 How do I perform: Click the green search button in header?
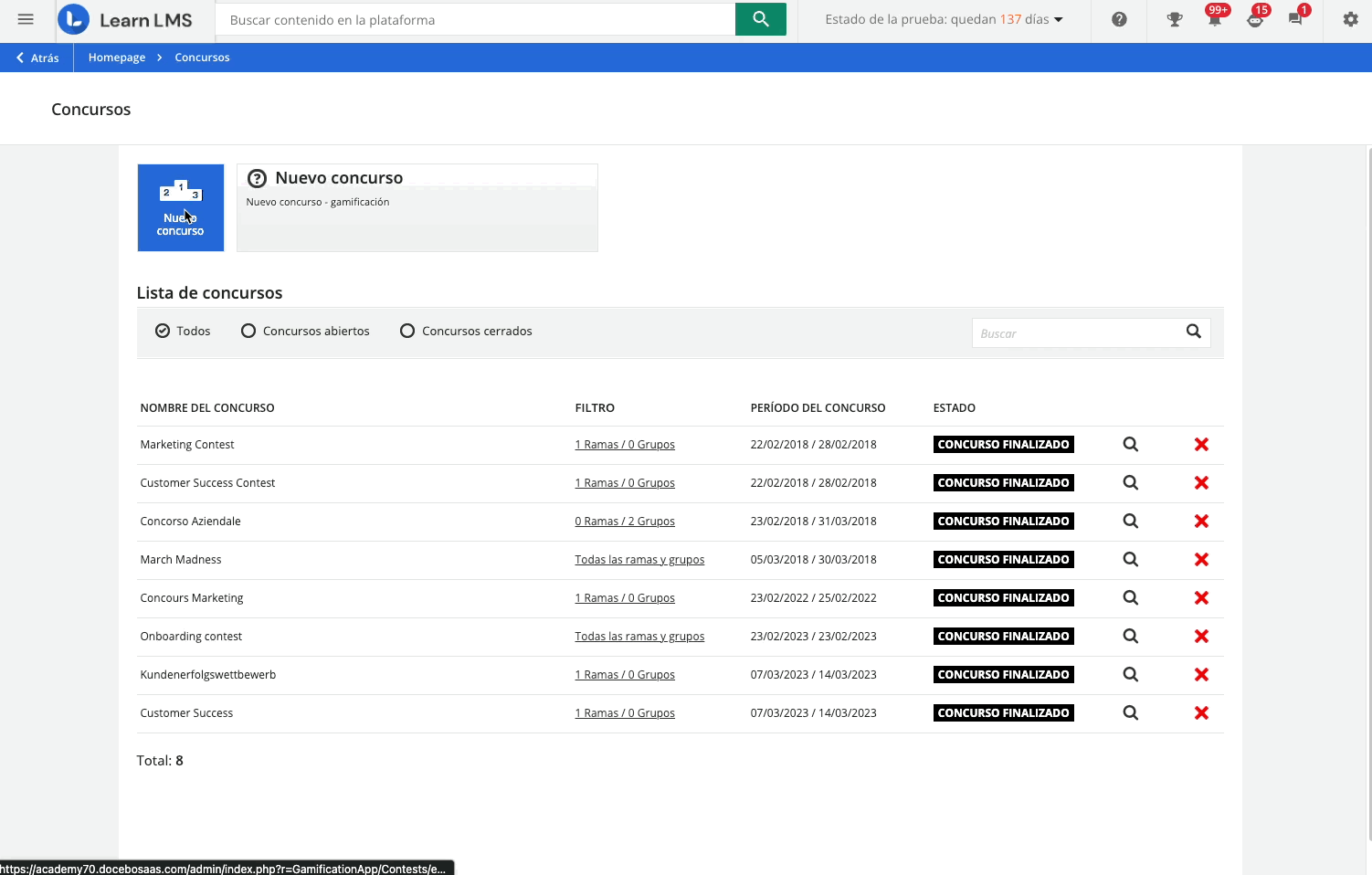pos(760,19)
